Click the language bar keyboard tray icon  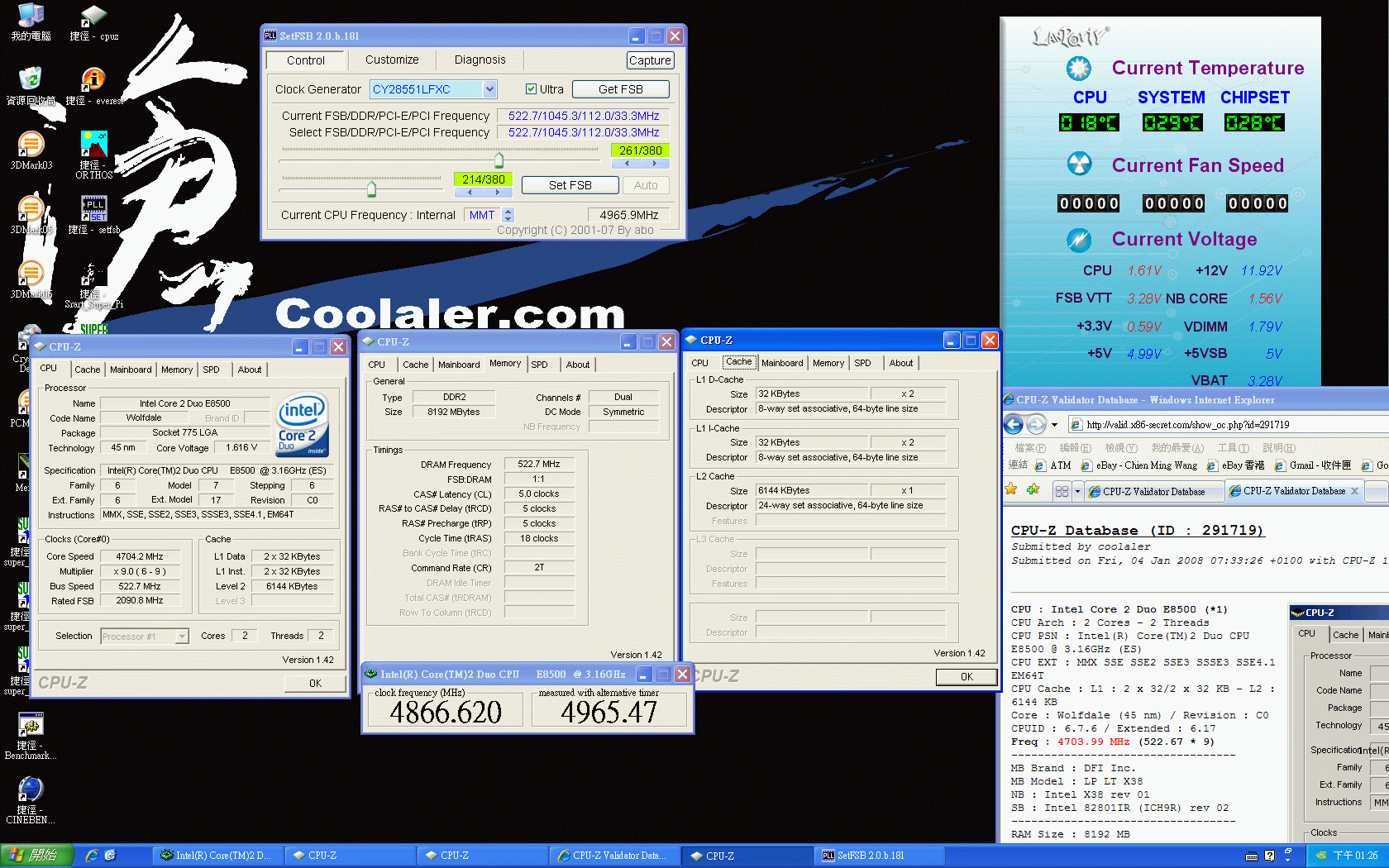coord(1252,856)
